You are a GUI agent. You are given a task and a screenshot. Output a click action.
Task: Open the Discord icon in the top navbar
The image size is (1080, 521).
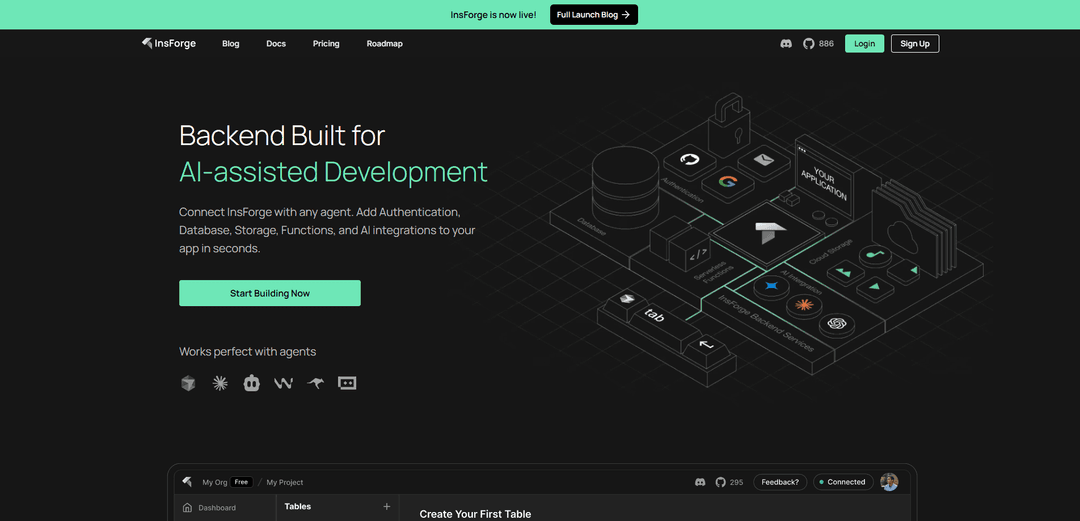[x=786, y=44]
